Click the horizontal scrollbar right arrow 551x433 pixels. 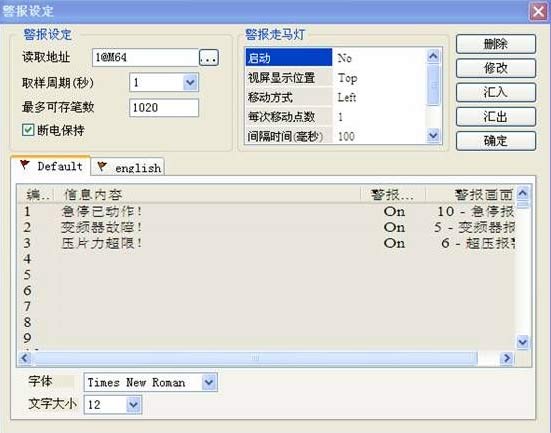pyautogui.click(x=506, y=358)
